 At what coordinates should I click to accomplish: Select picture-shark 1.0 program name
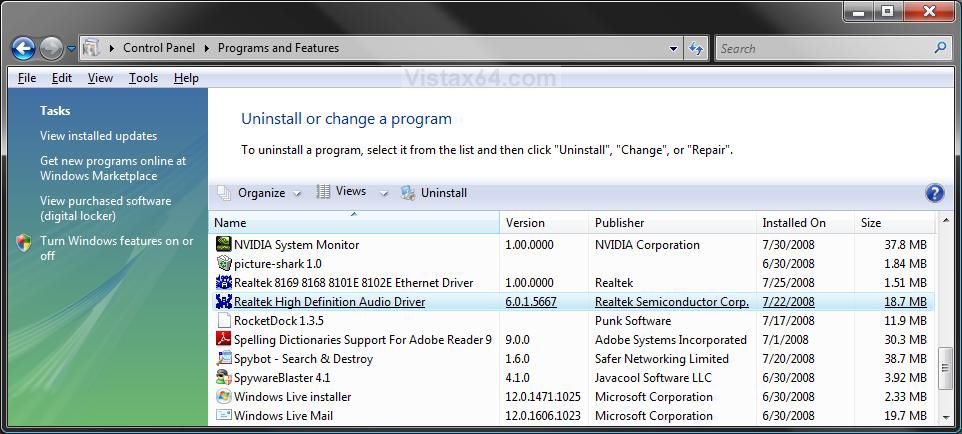[278, 263]
